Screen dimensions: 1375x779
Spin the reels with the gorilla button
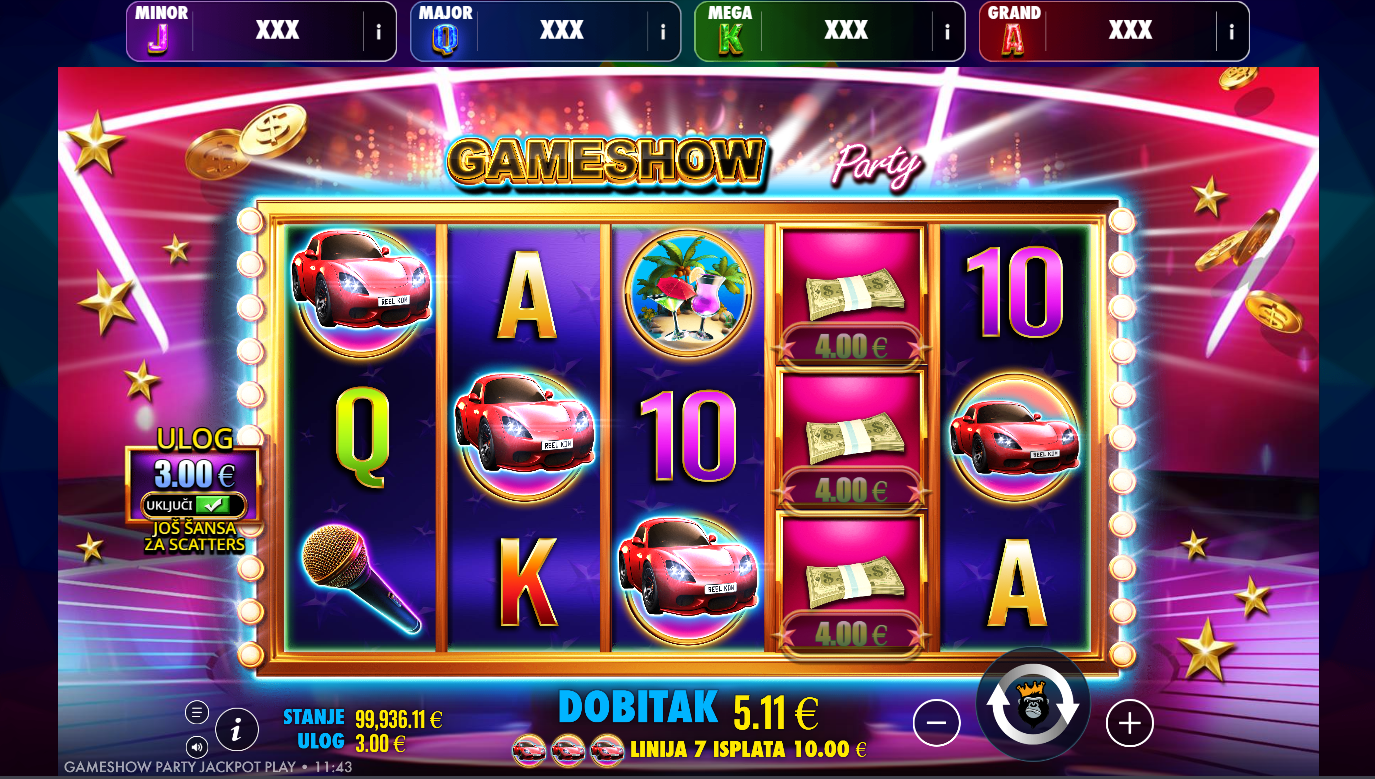pyautogui.click(x=1033, y=704)
